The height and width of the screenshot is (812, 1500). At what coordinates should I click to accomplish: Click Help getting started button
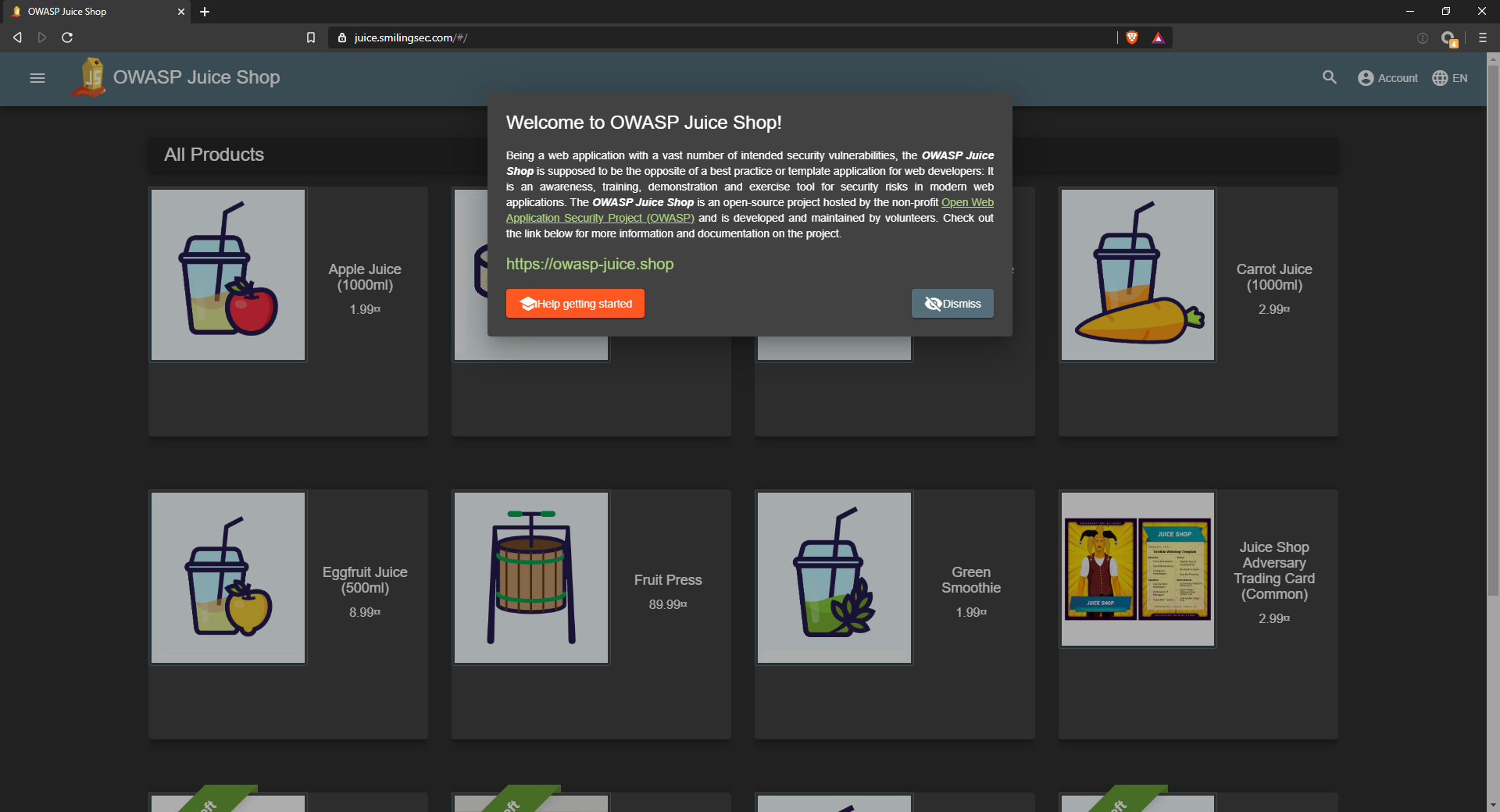[575, 304]
